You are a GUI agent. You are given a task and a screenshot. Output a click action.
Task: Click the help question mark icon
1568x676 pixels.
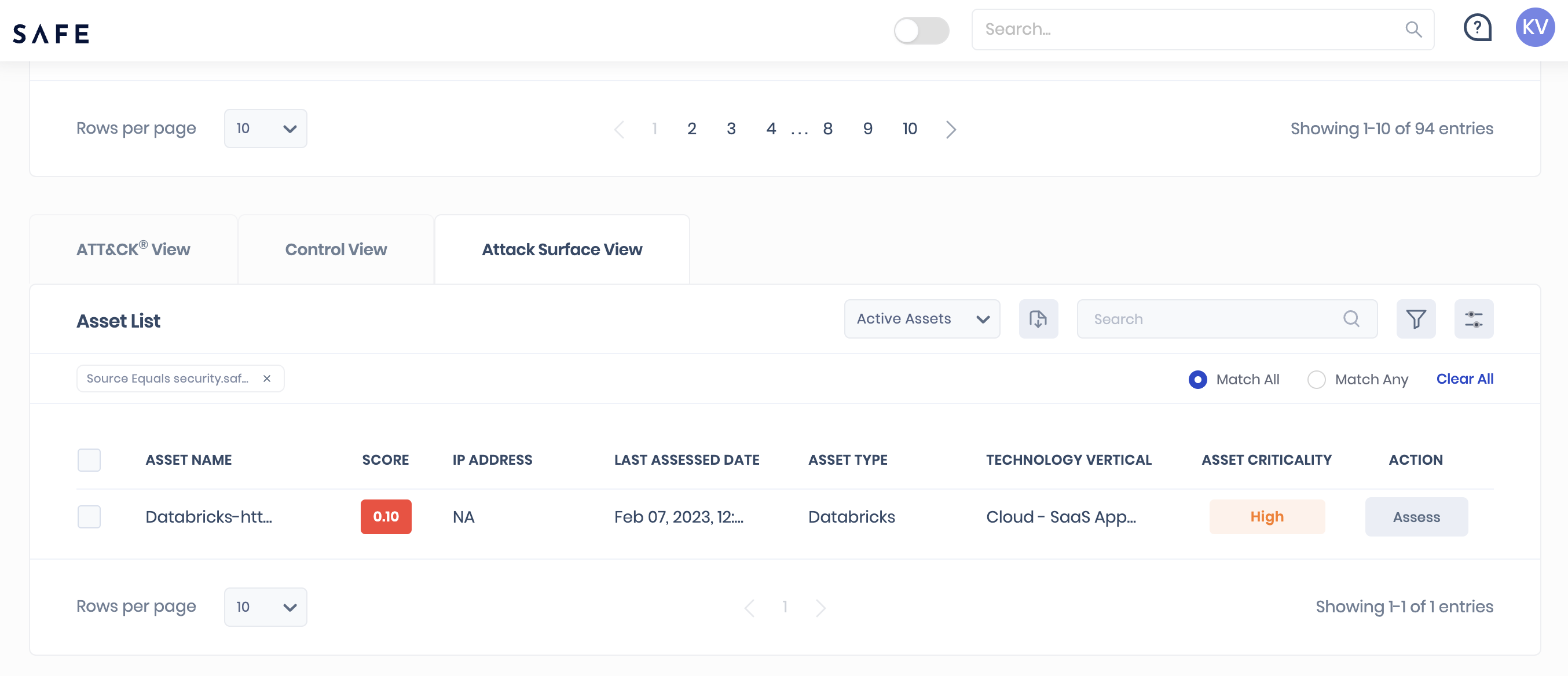(1478, 28)
